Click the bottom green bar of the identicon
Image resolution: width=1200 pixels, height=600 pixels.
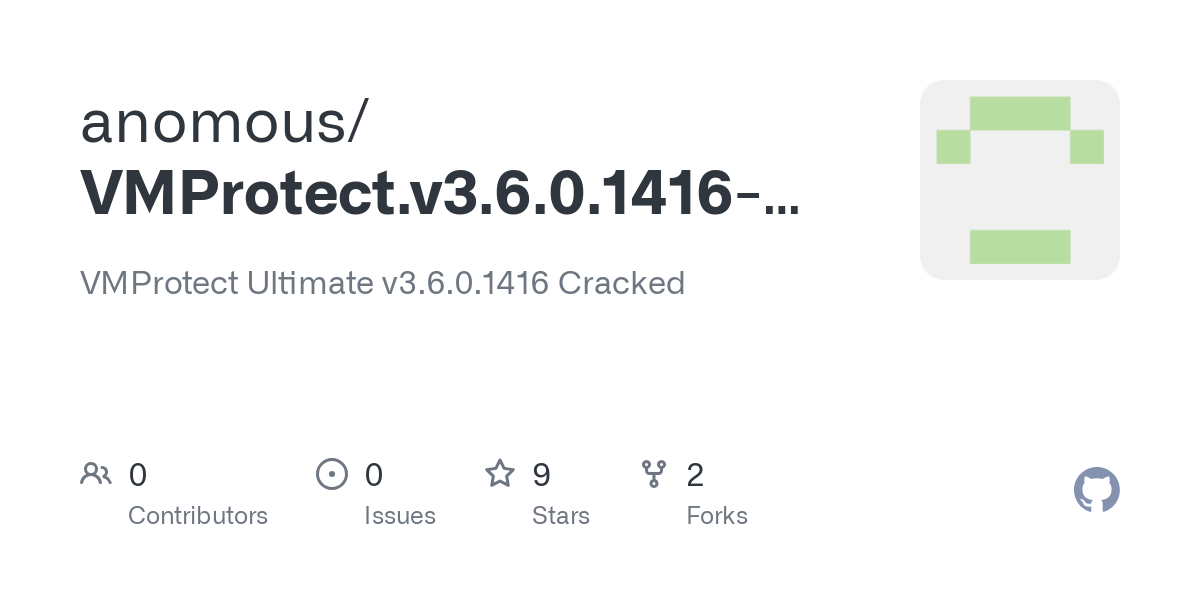click(1020, 247)
